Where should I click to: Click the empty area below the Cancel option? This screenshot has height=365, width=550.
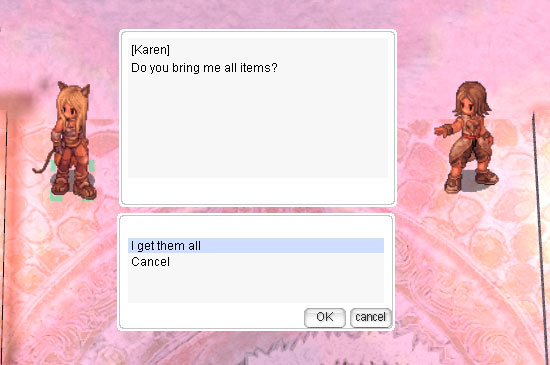click(x=256, y=286)
